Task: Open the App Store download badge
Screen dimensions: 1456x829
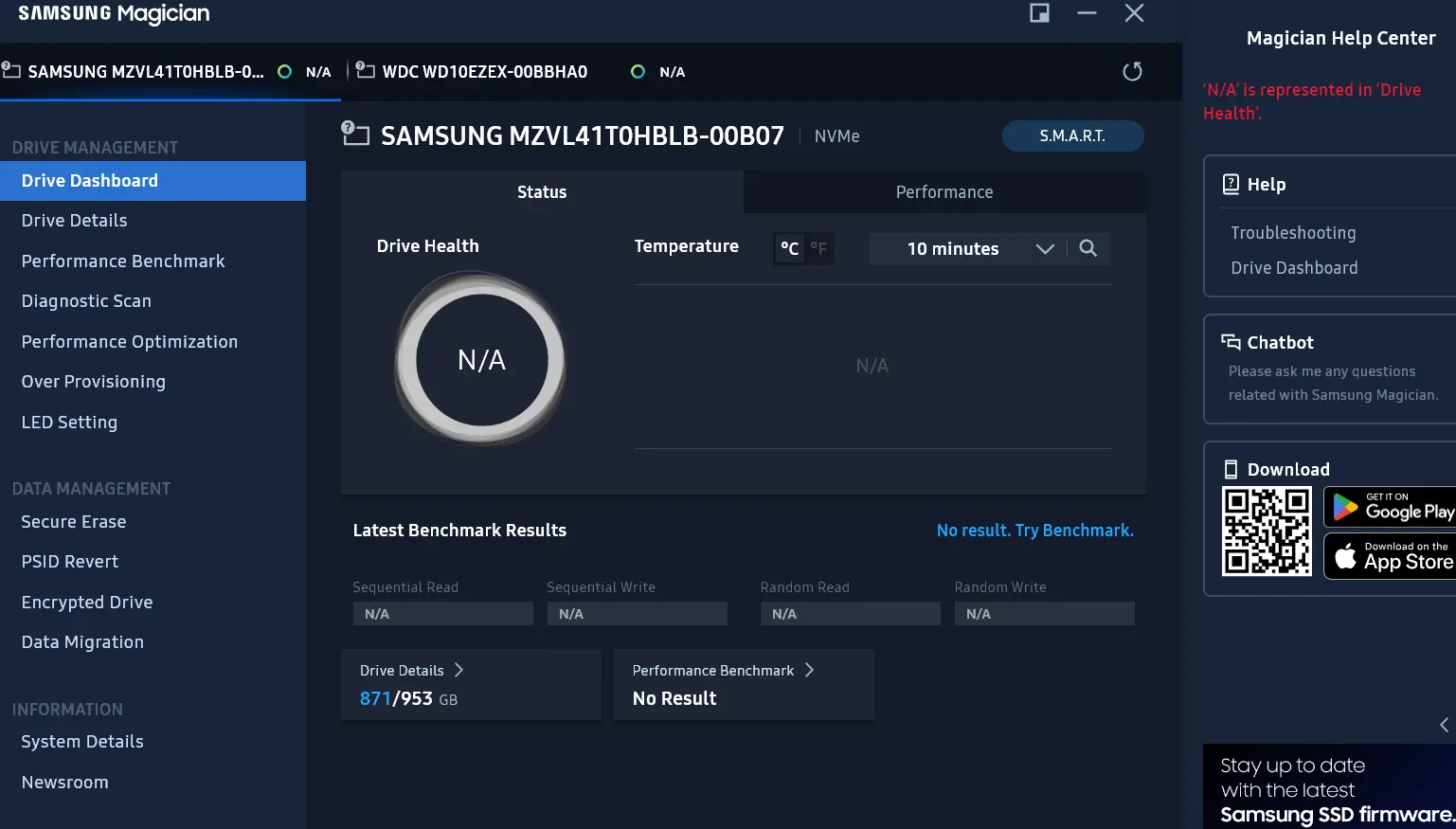Action: pyautogui.click(x=1389, y=556)
